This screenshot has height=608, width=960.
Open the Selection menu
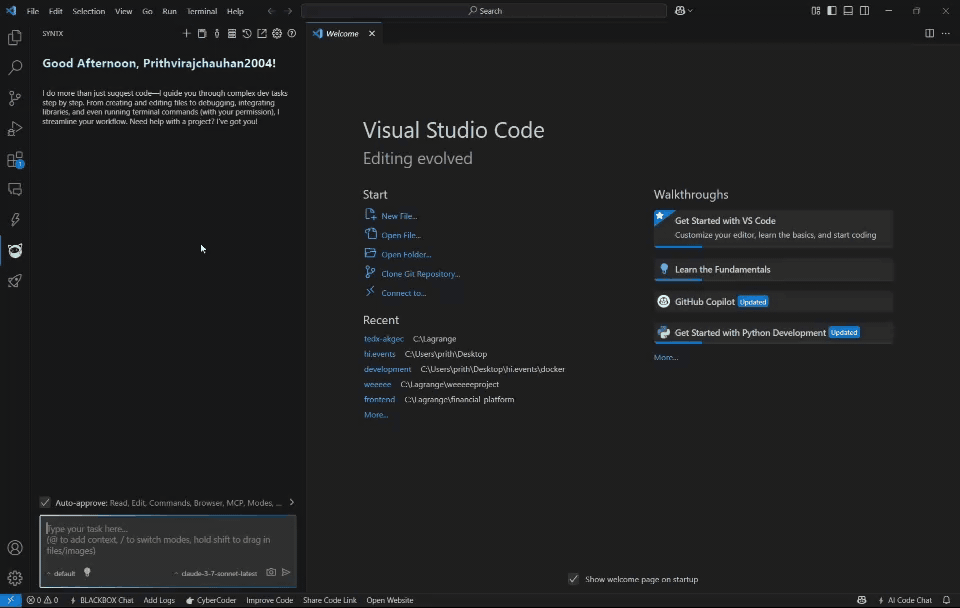coord(89,11)
